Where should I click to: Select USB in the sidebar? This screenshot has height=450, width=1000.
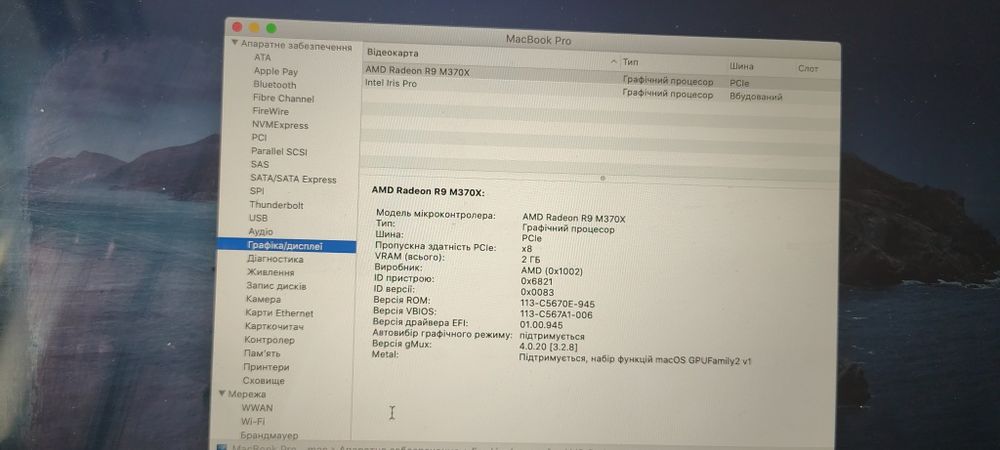[258, 218]
